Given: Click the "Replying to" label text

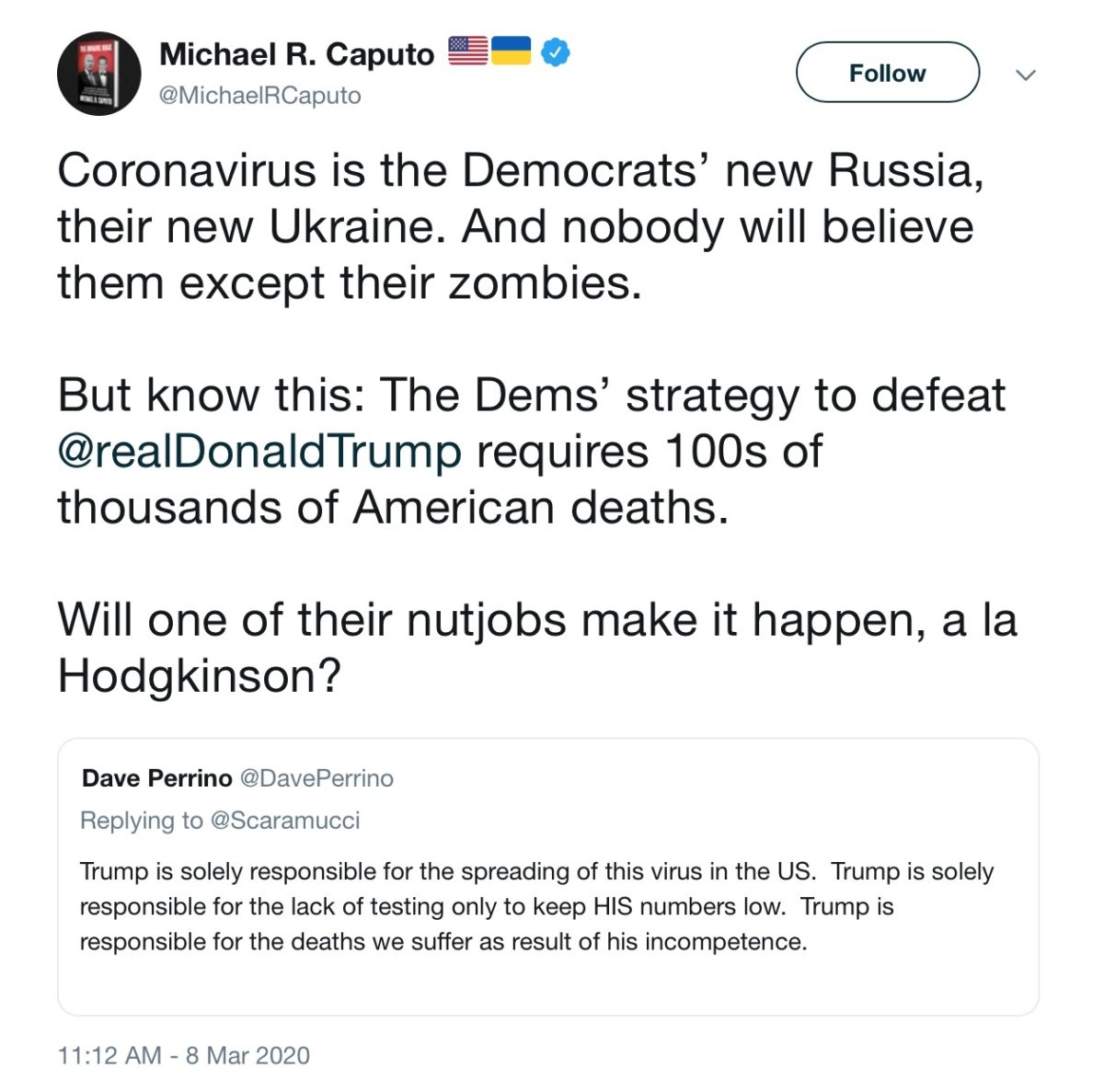Looking at the screenshot, I should [142, 820].
